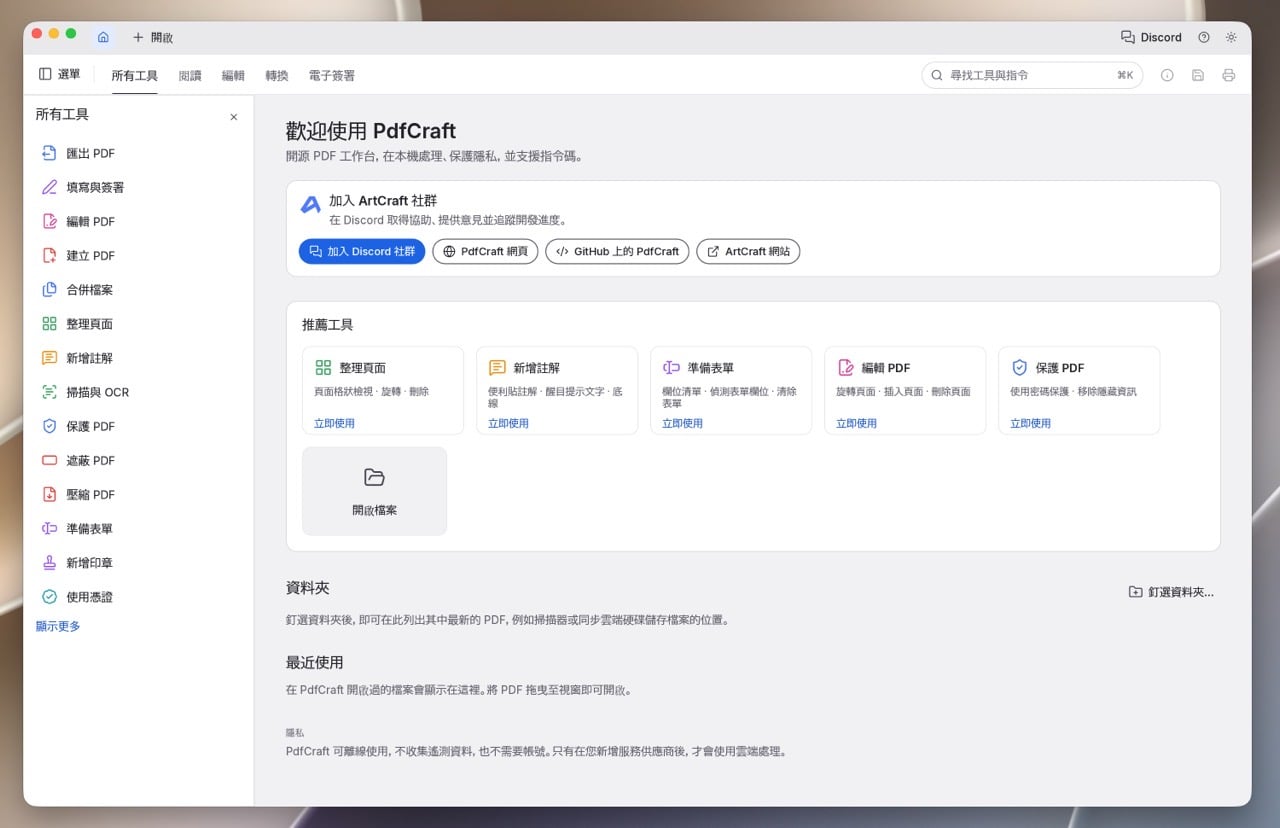Switch to the 編輯 tab
Screen dimensions: 1280x828
pos(233,75)
